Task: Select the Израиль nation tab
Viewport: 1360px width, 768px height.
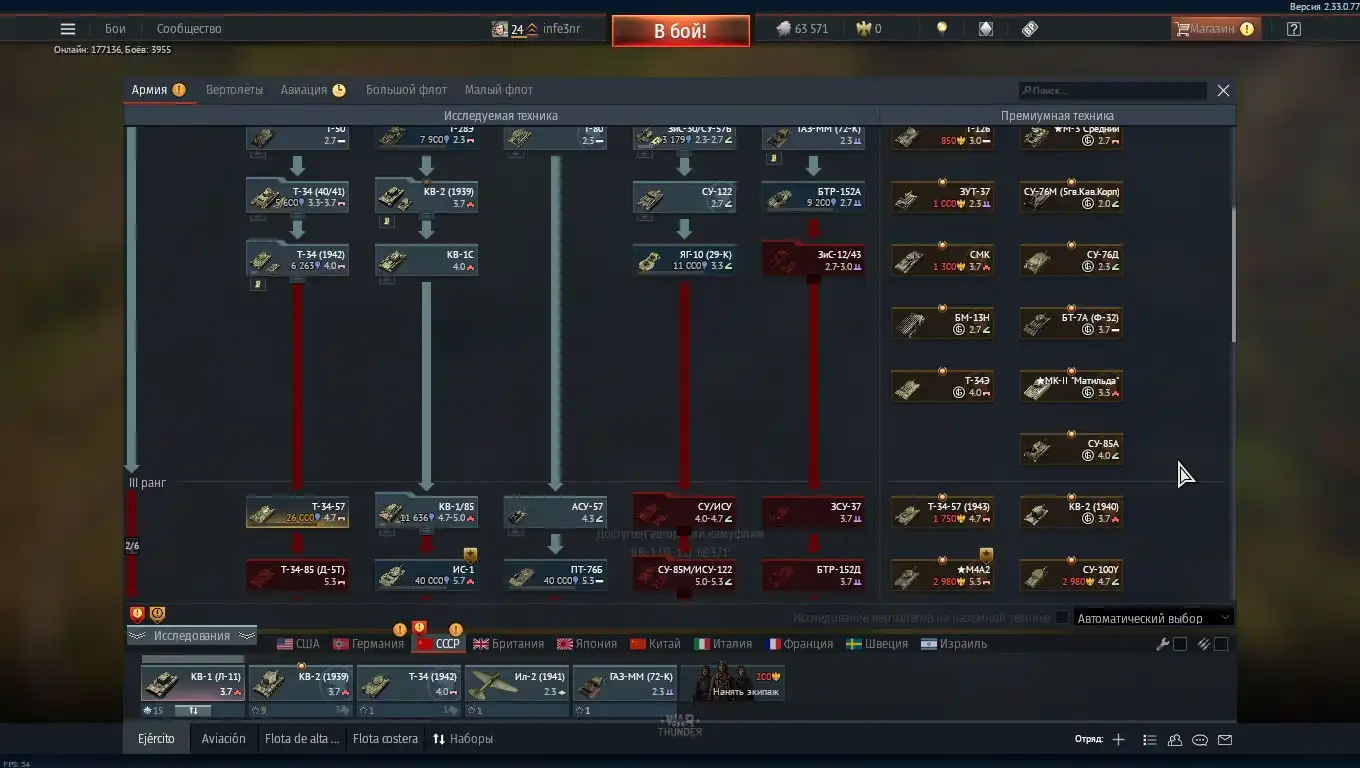Action: (954, 644)
